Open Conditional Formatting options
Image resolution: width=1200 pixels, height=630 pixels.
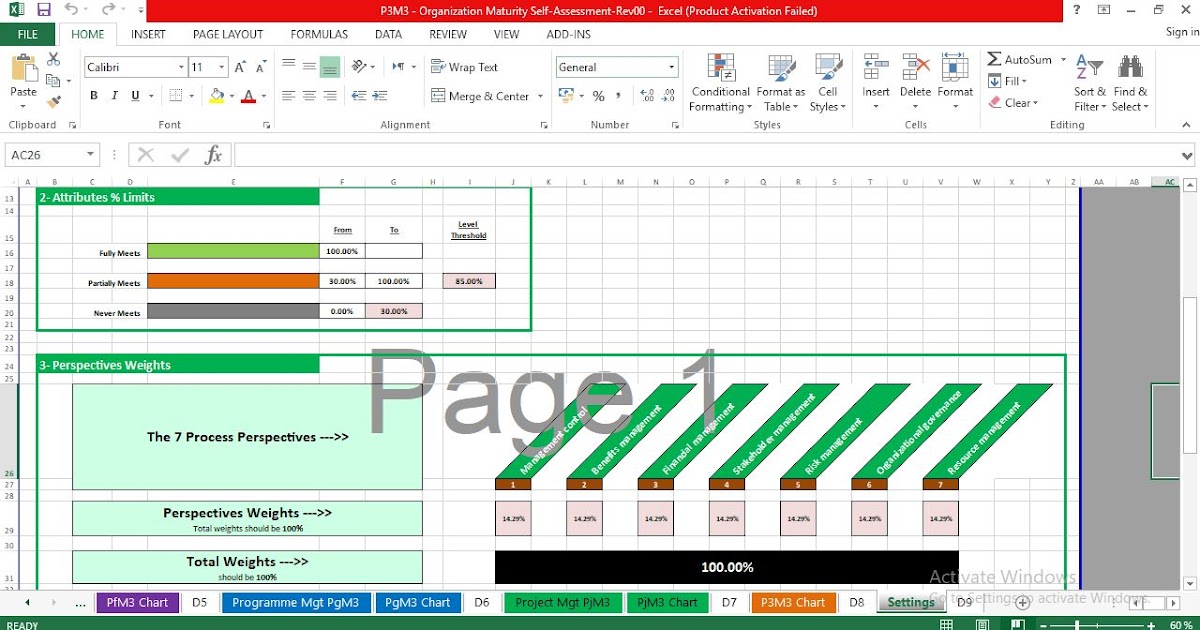point(719,82)
